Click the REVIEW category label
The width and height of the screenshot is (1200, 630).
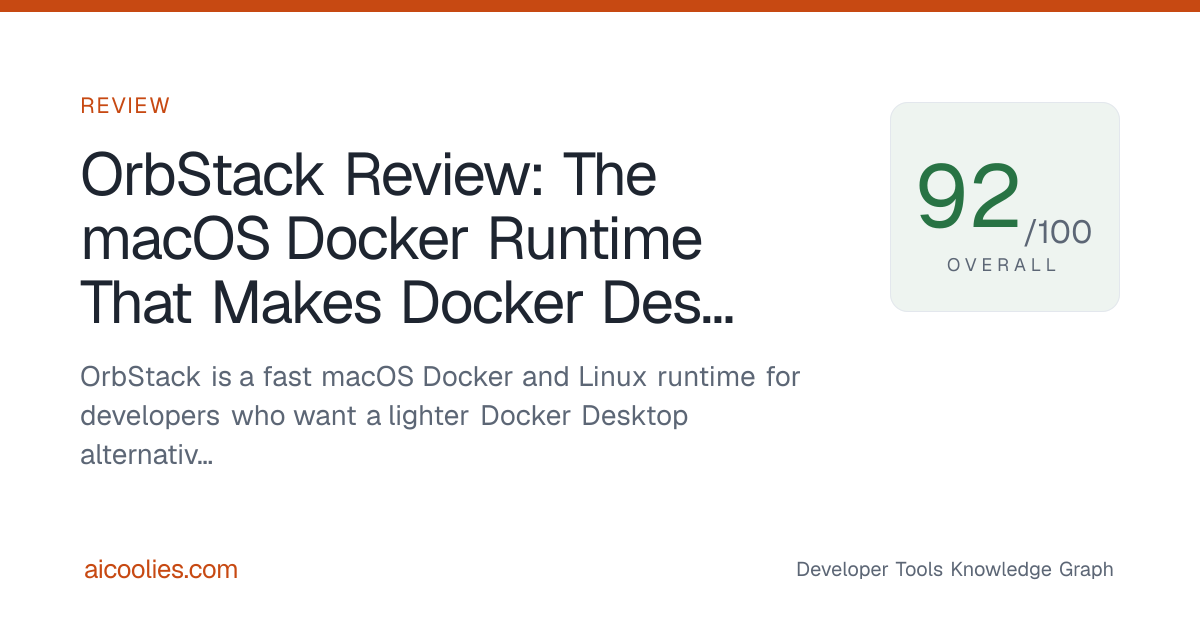[125, 106]
